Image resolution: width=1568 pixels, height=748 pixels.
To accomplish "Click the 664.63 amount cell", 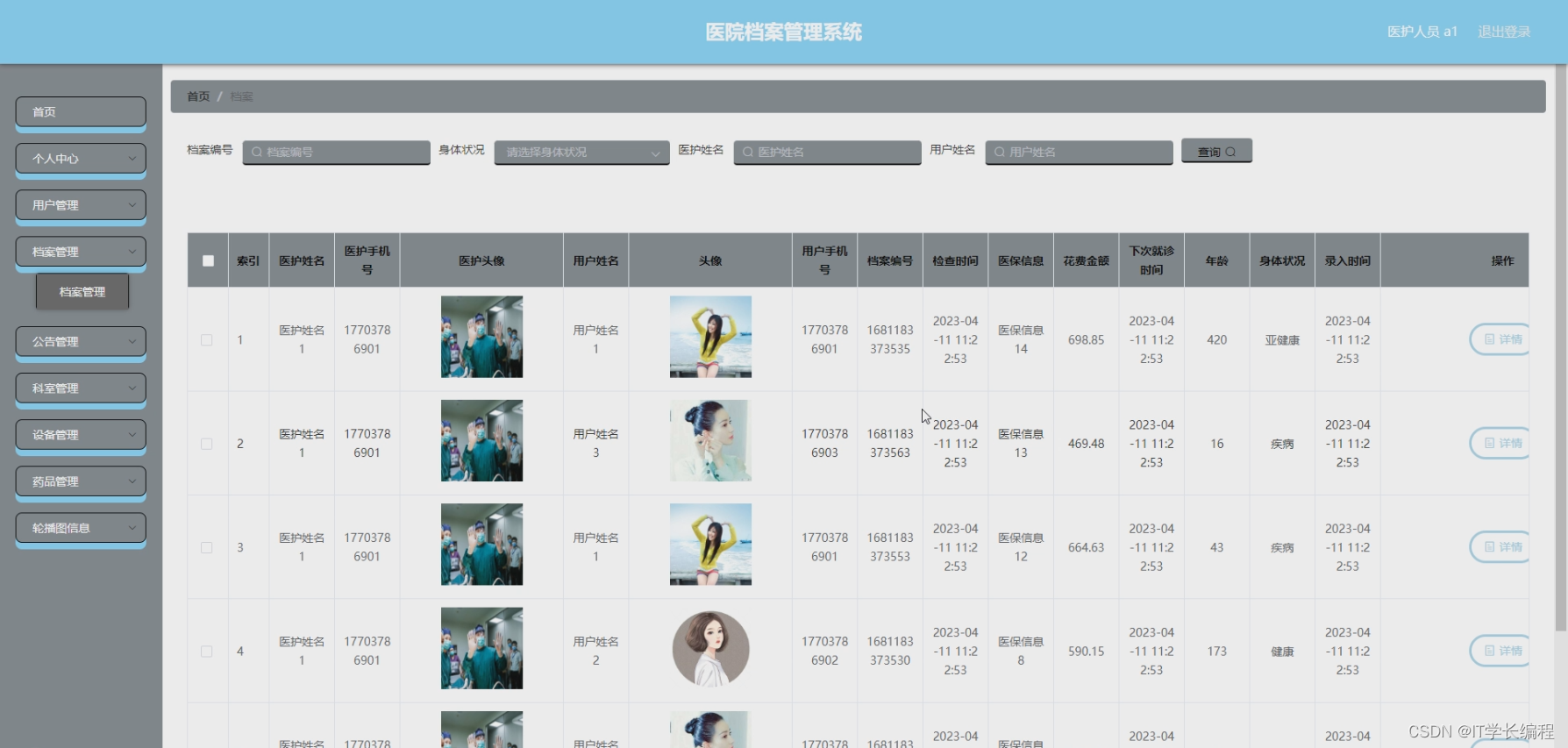I will click(x=1087, y=547).
